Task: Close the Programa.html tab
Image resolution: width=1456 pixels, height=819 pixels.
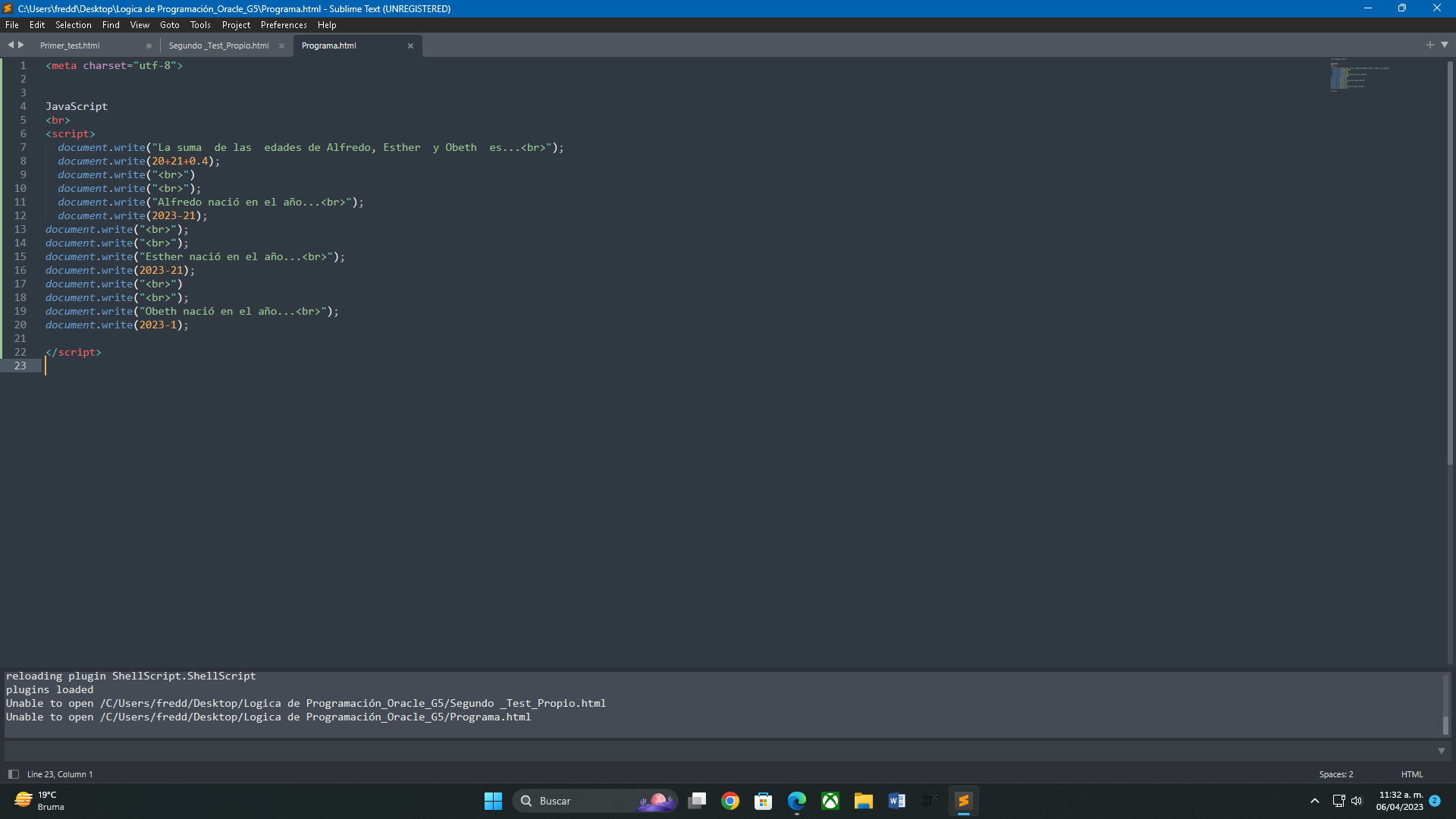Action: pos(411,45)
